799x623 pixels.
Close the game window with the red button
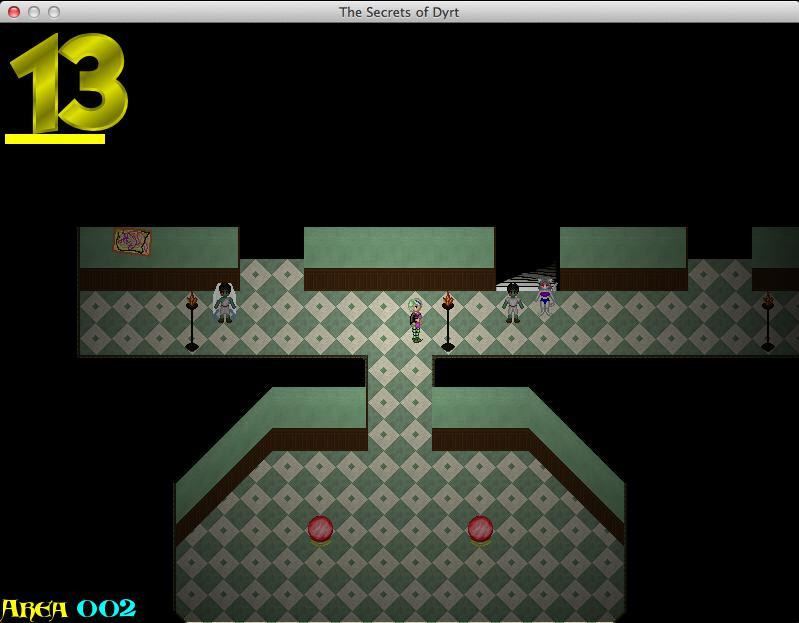14,12
